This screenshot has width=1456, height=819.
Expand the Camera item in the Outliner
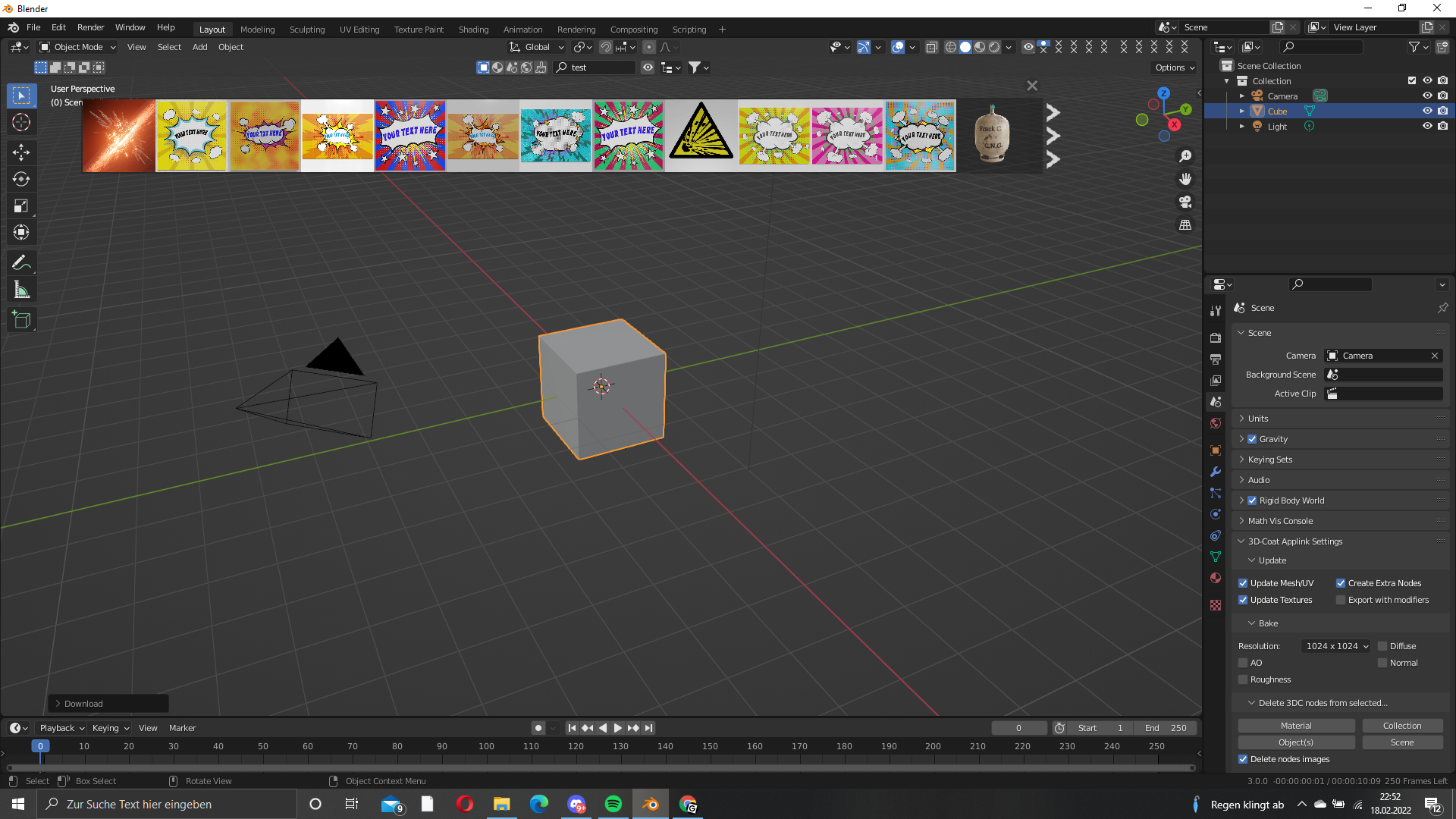click(x=1242, y=96)
